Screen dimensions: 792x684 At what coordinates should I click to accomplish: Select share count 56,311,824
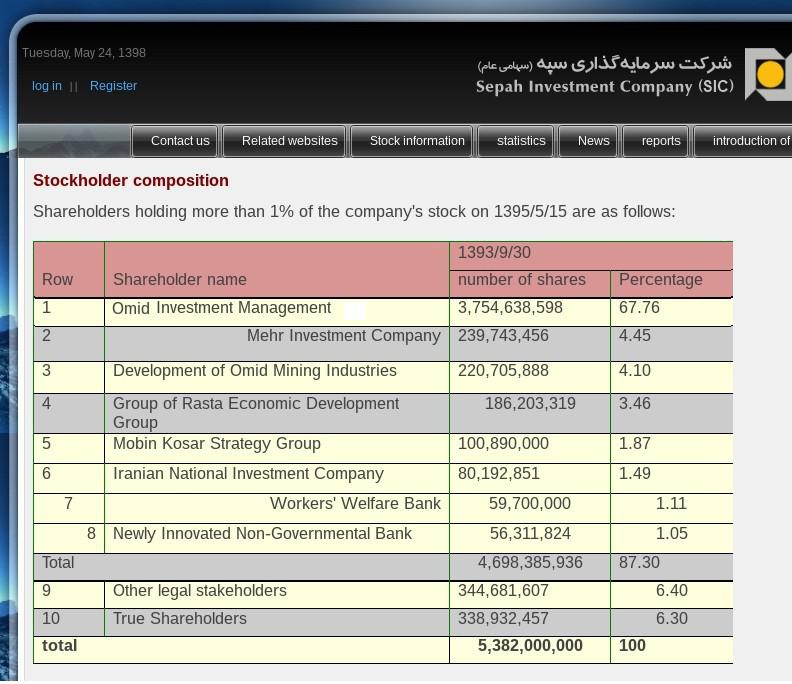point(530,533)
